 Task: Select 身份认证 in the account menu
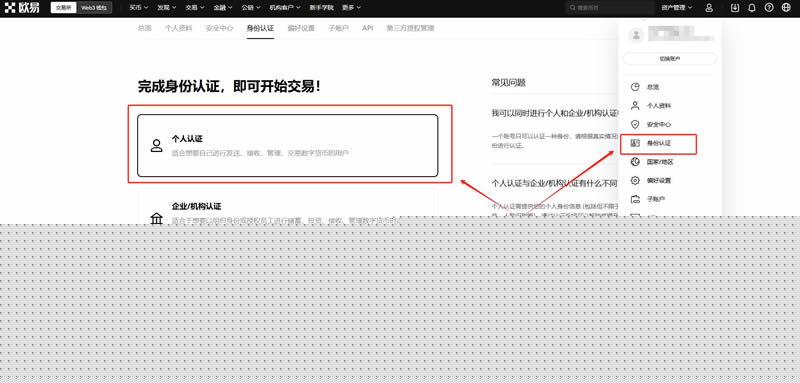point(659,143)
